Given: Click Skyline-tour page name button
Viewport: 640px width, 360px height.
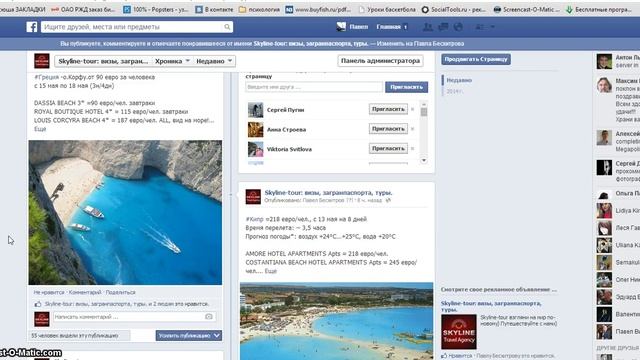Looking at the screenshot, I should [x=103, y=61].
